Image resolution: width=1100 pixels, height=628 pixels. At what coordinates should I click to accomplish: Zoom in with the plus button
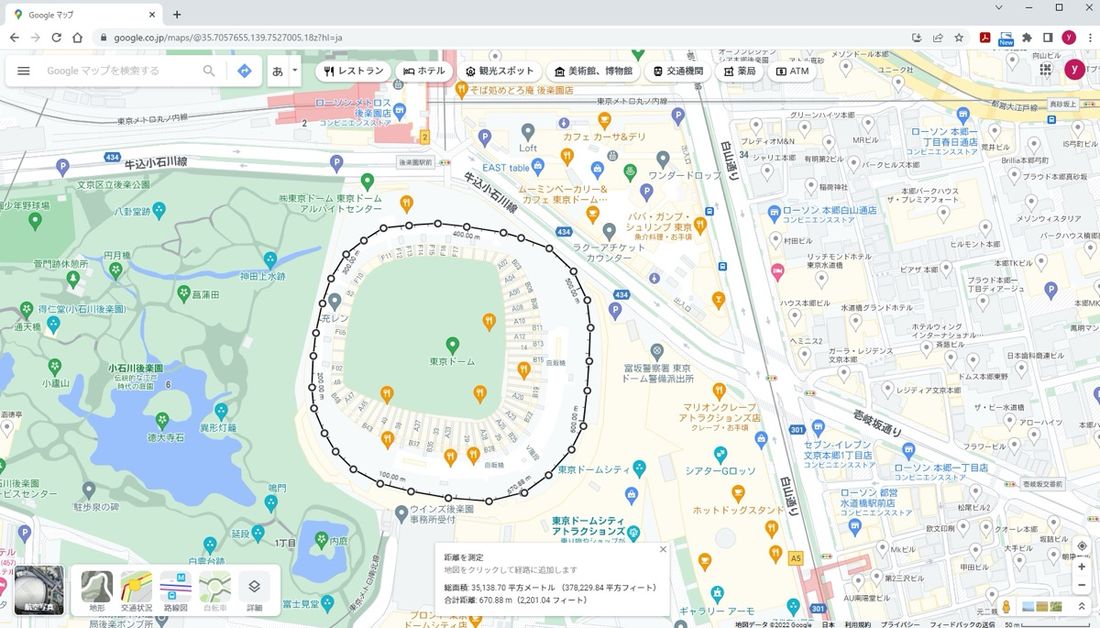coord(1082,565)
